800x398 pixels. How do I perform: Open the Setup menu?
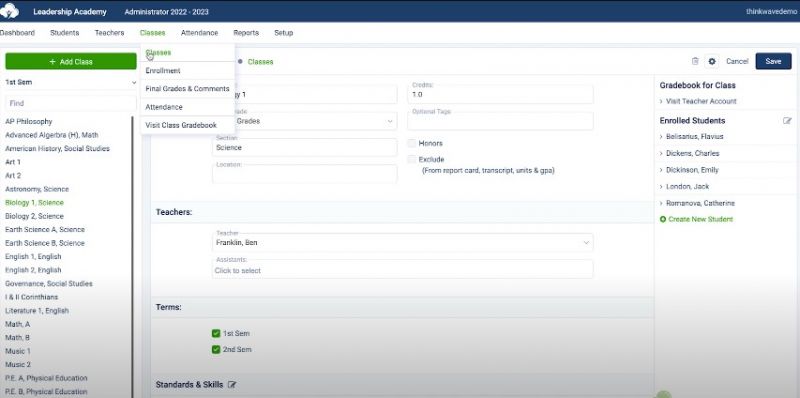284,33
